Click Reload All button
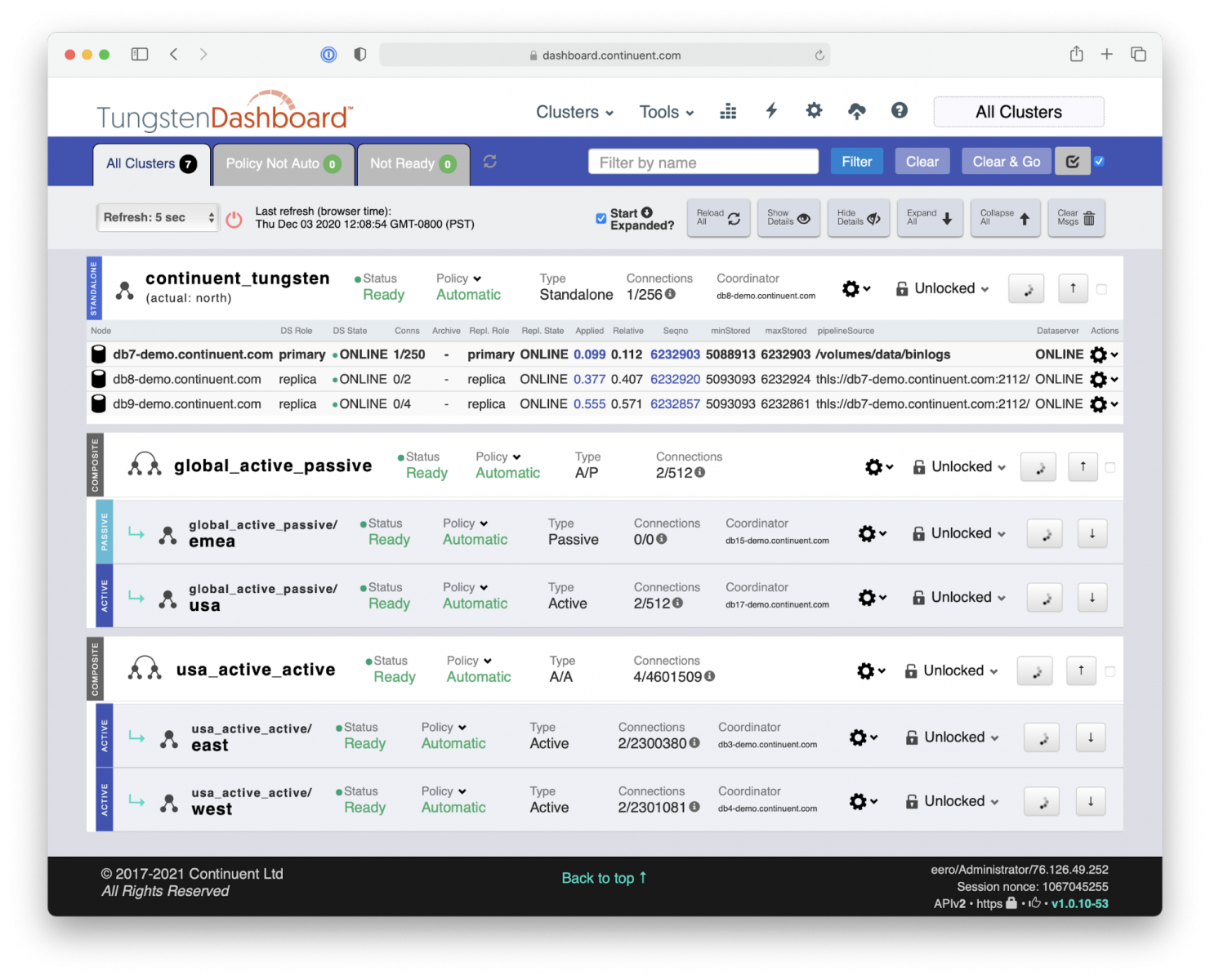This screenshot has width=1210, height=980. [x=718, y=218]
